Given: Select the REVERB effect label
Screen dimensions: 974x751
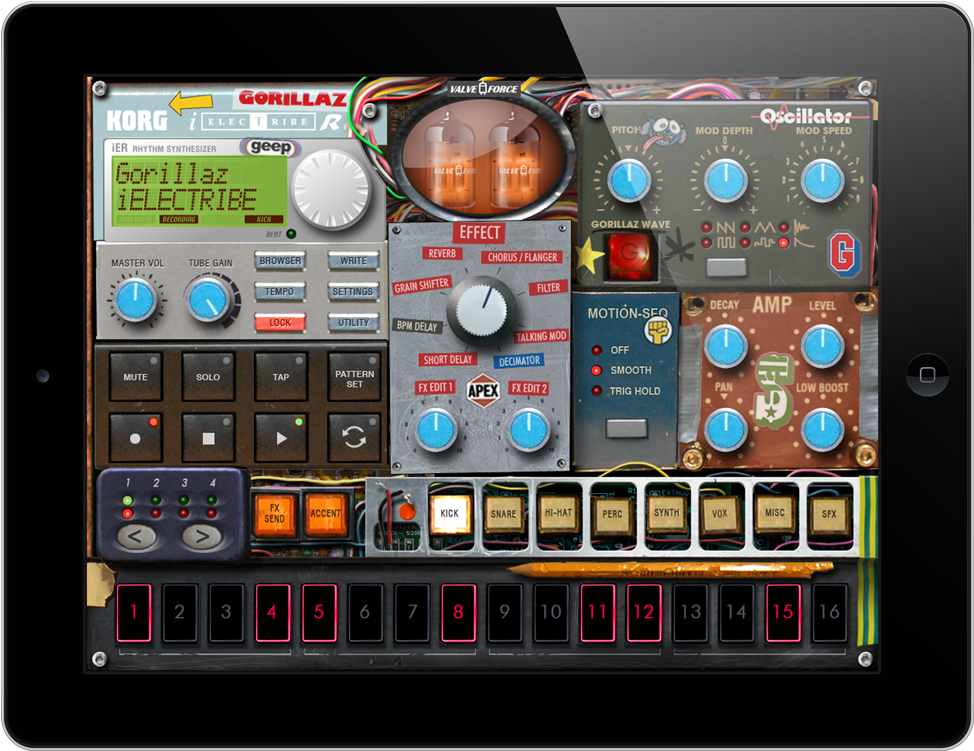Looking at the screenshot, I should tap(442, 253).
